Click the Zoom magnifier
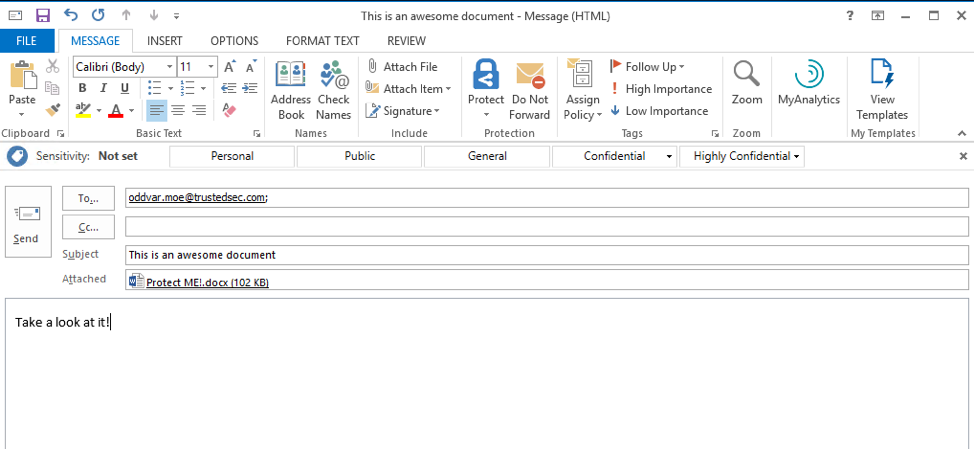This screenshot has height=449, width=974. [747, 83]
